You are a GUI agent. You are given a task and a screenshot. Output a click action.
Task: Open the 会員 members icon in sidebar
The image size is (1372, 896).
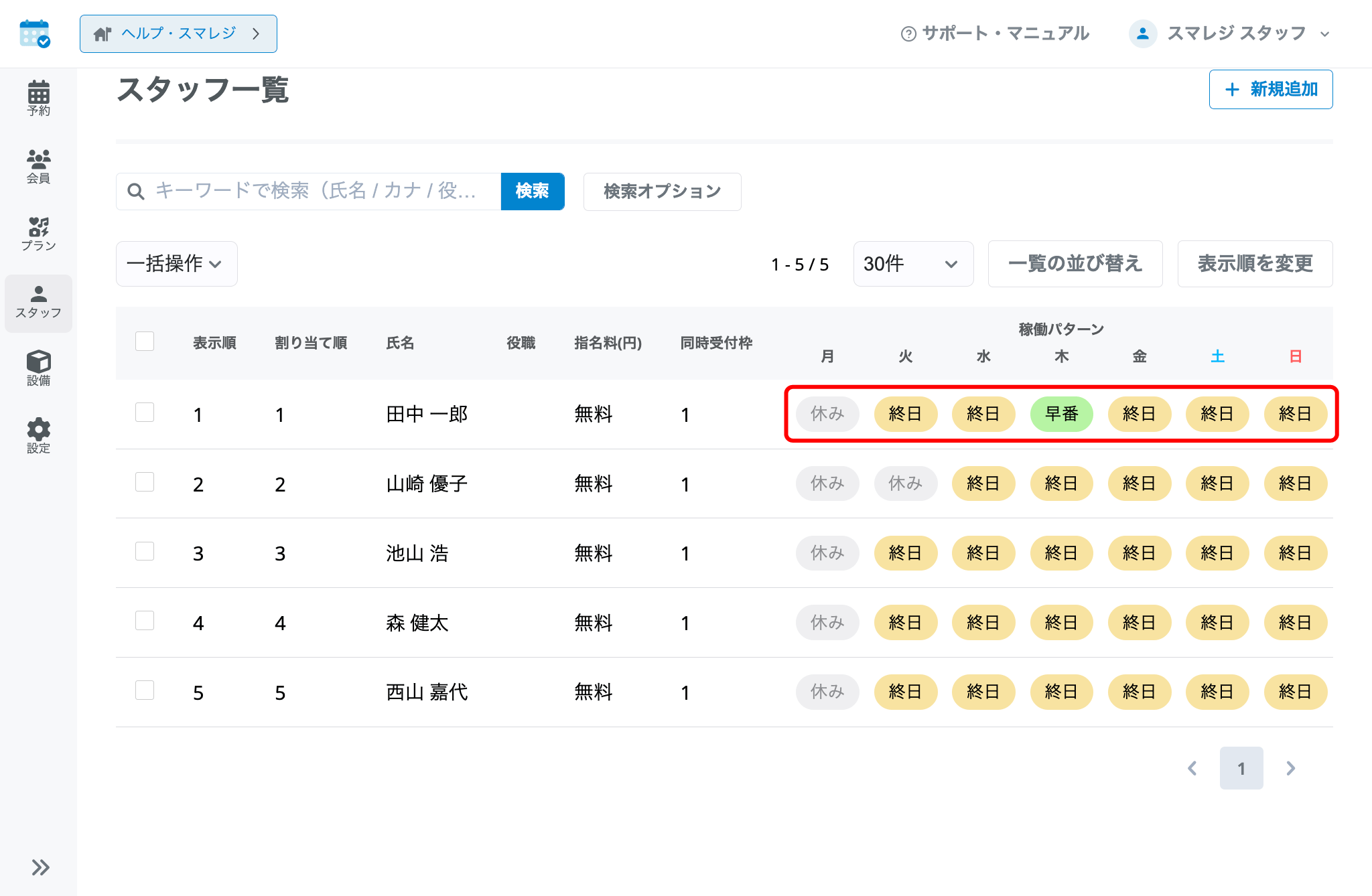tap(38, 166)
